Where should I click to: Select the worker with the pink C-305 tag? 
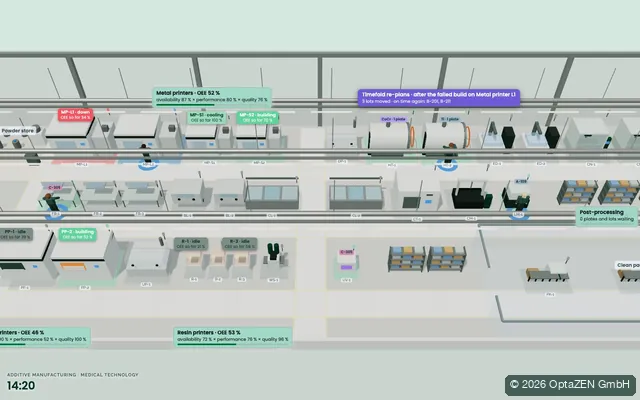tap(52, 202)
